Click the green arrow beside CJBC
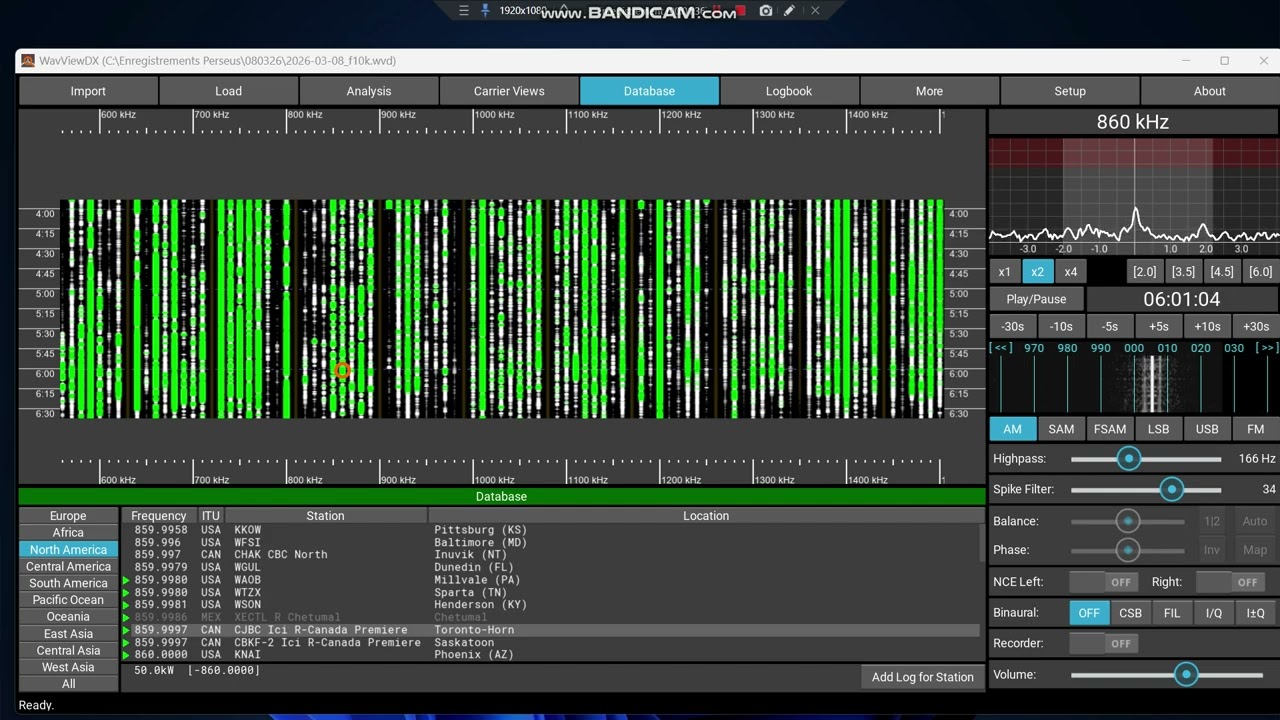Image resolution: width=1280 pixels, height=720 pixels. [126, 630]
